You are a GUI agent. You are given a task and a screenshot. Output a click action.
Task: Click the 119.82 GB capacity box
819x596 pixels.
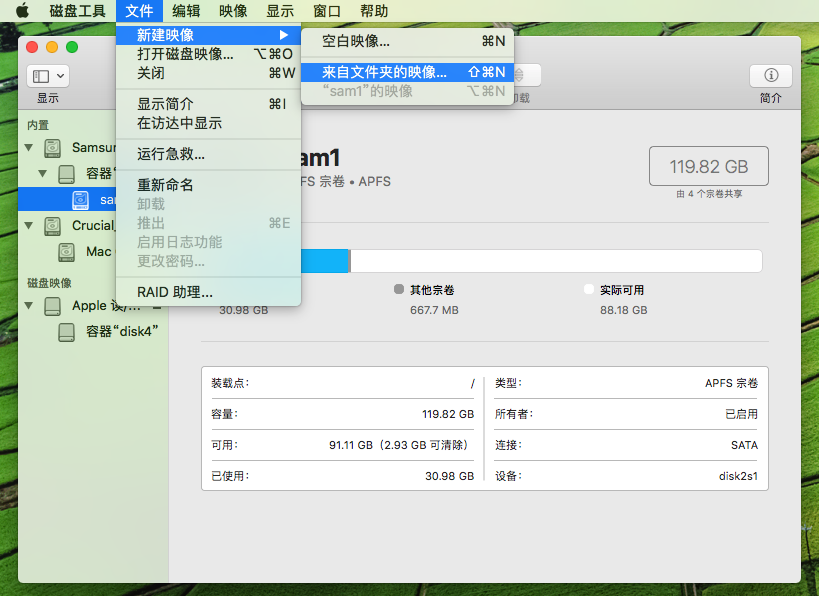709,166
